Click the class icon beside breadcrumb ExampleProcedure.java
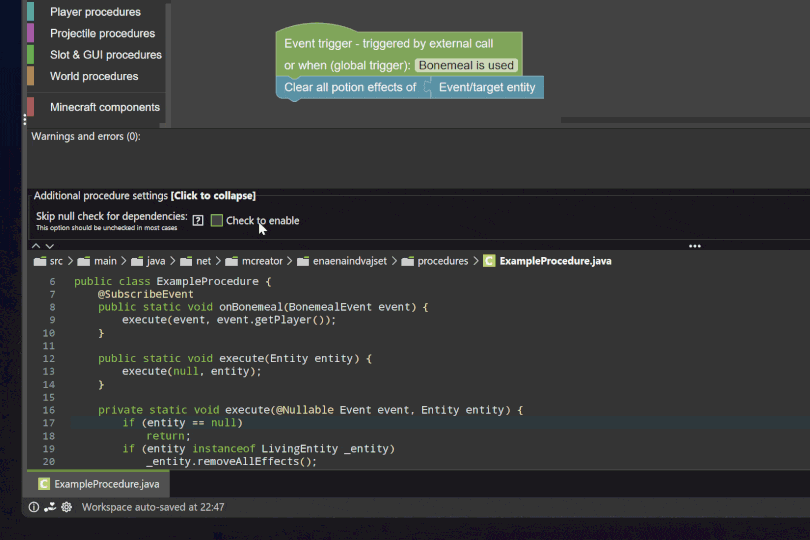Screen dimensions: 810x540 click(x=489, y=261)
